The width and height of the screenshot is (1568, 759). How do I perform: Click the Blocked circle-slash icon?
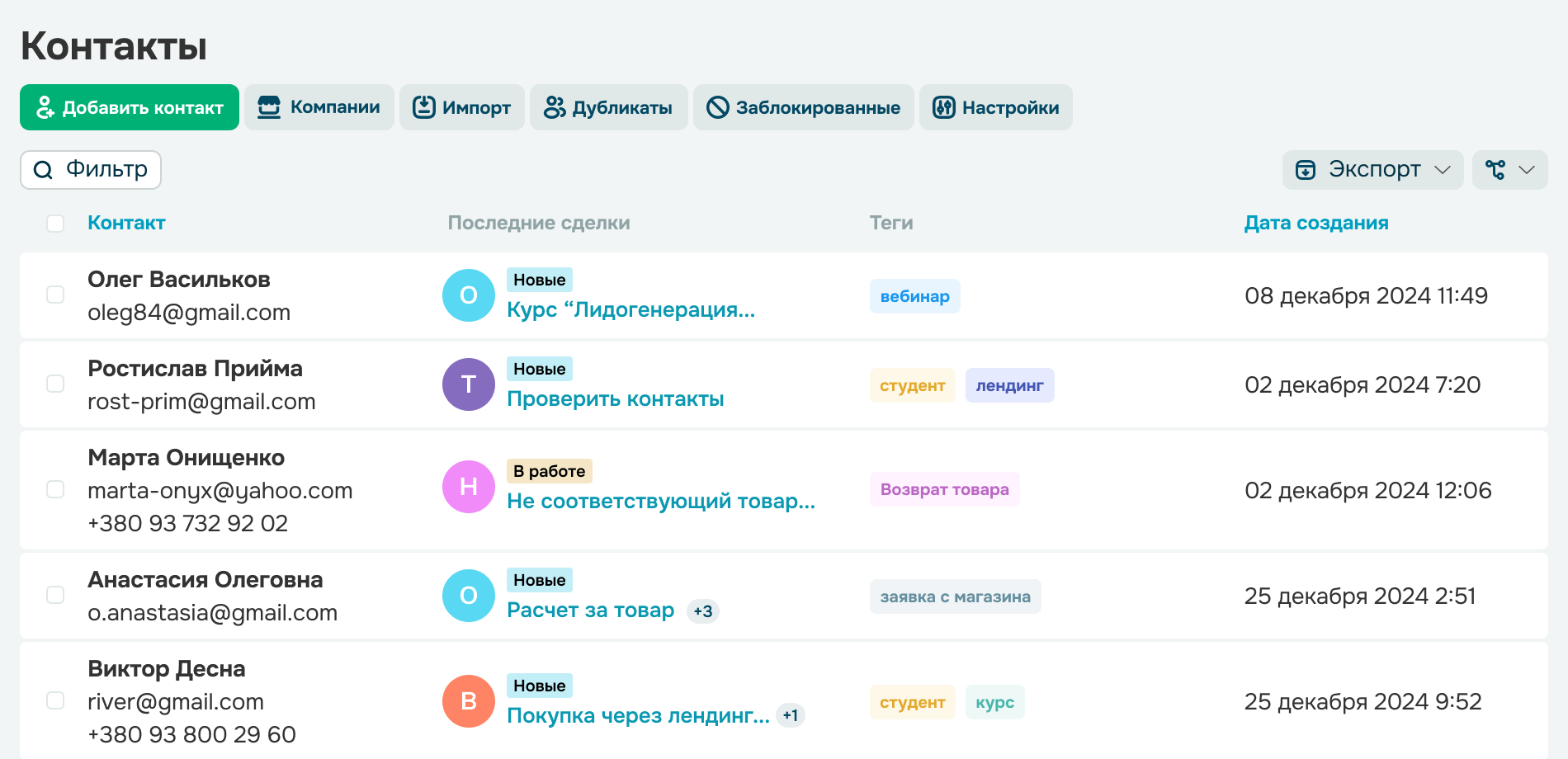coord(718,107)
